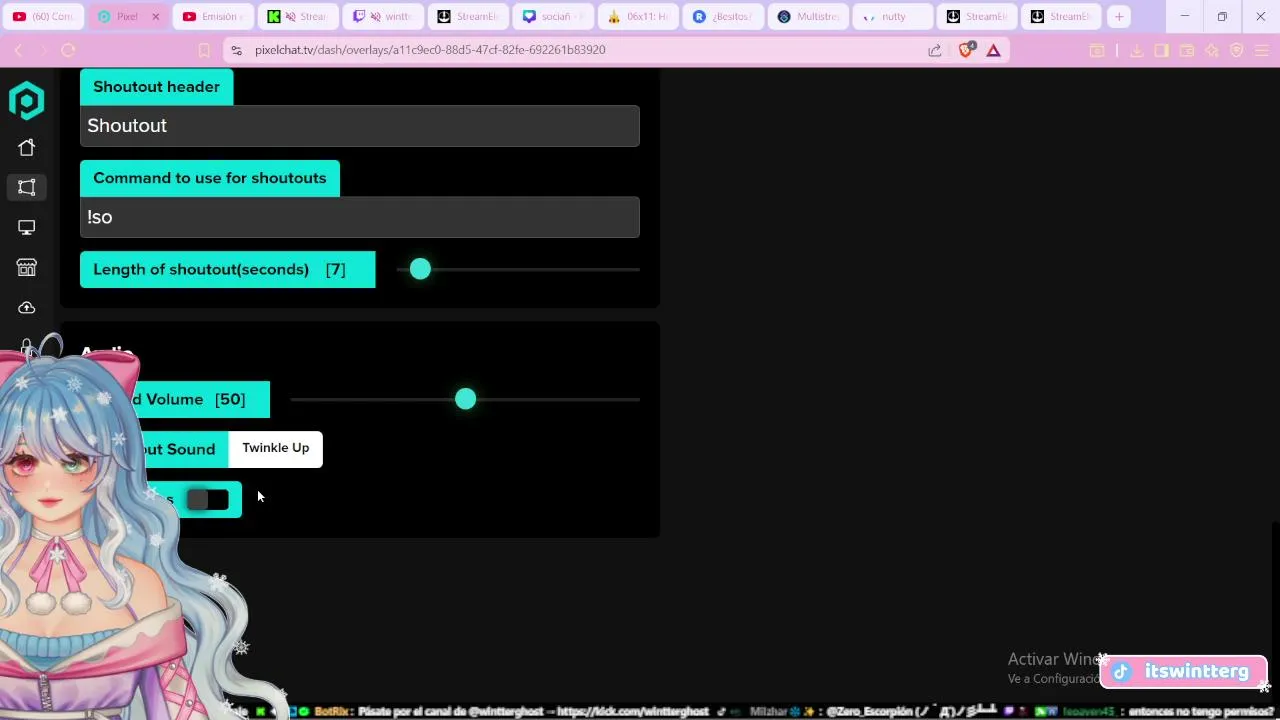1280x720 pixels.
Task: Open the browser downloads icon
Action: [x=1136, y=50]
